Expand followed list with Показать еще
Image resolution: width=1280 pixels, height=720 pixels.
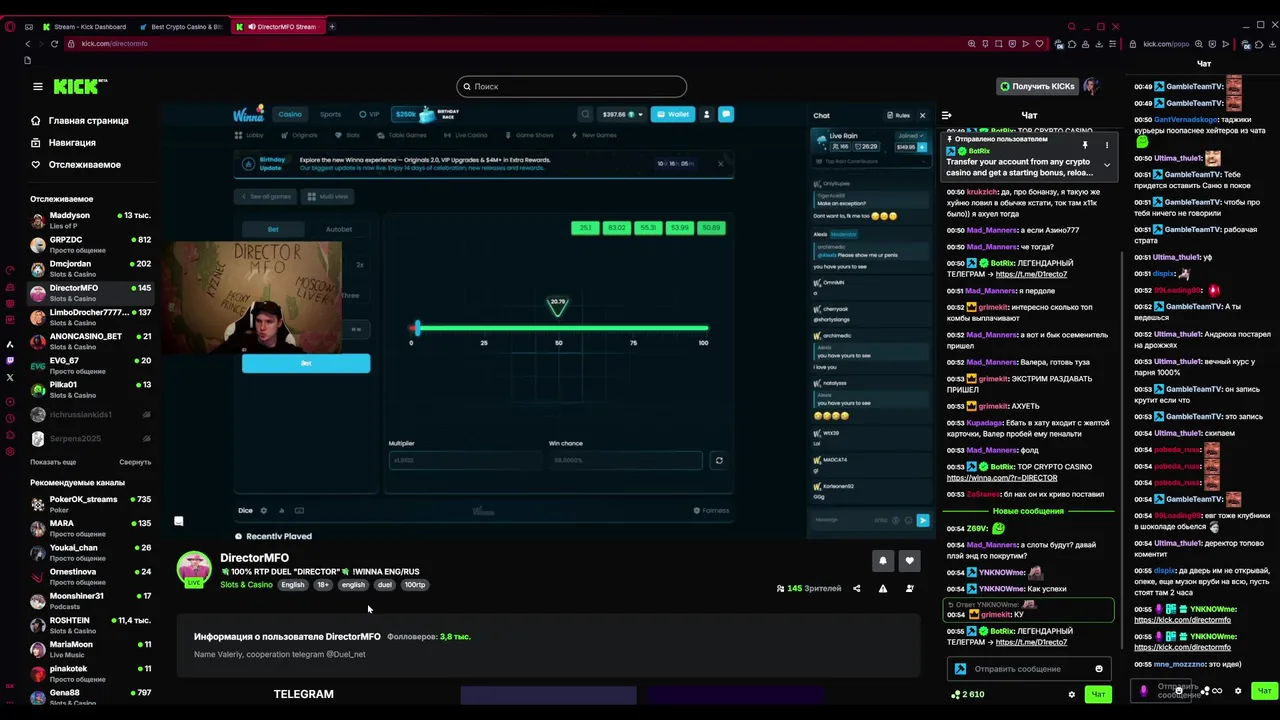[53, 462]
